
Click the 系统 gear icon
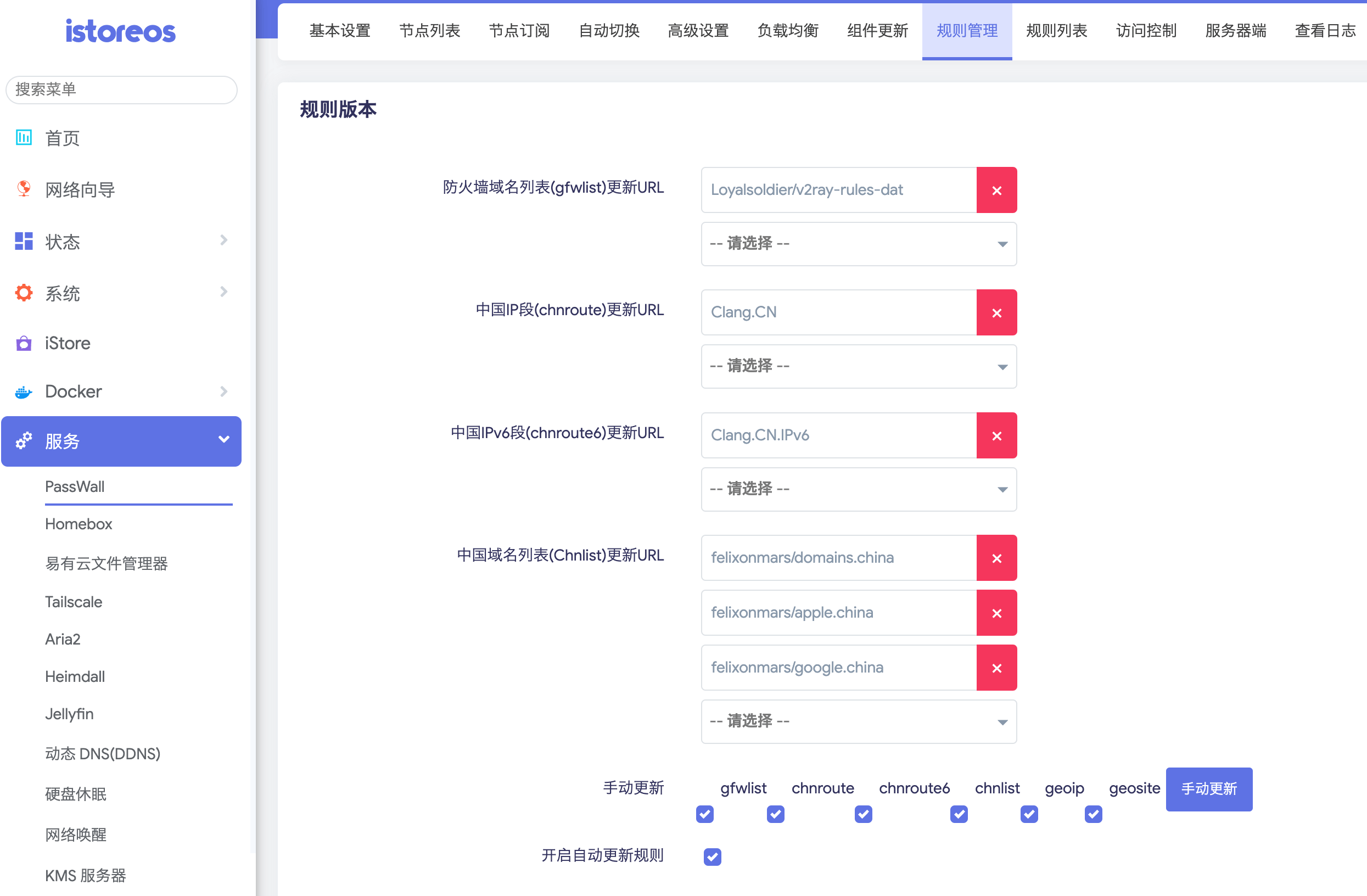tap(24, 293)
